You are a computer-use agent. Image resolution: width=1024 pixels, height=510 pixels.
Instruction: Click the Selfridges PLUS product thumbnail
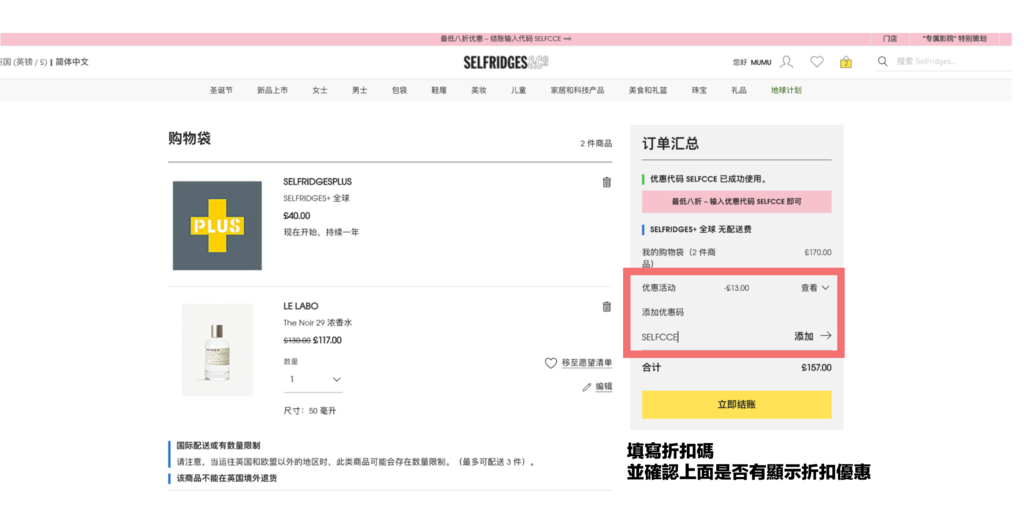pyautogui.click(x=217, y=226)
